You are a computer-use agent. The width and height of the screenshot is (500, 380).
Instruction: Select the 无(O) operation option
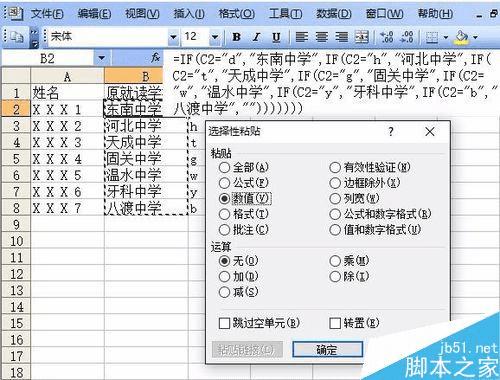pos(239,261)
